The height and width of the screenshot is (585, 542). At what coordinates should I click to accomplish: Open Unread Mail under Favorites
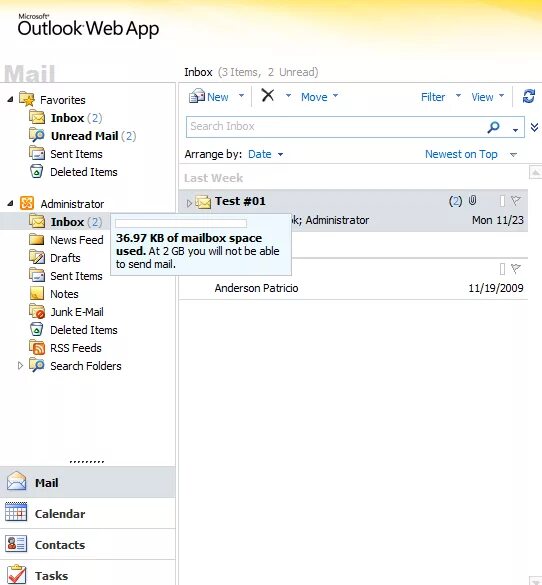click(x=93, y=136)
